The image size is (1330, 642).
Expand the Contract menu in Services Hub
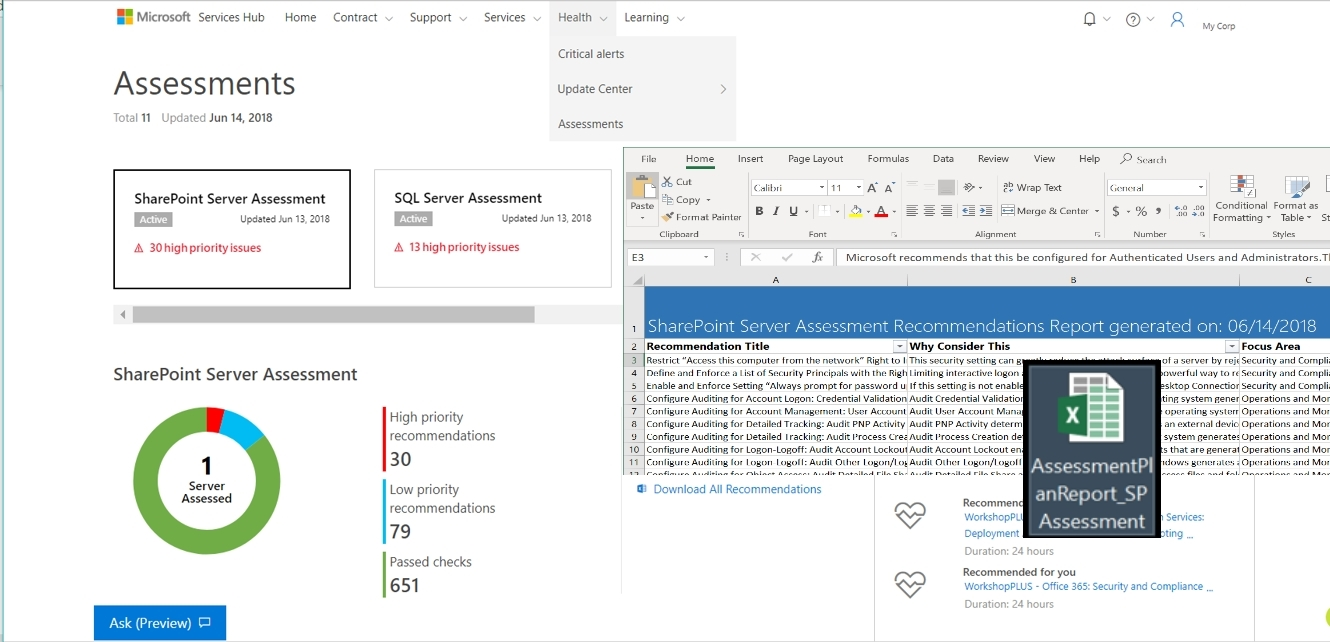[363, 18]
